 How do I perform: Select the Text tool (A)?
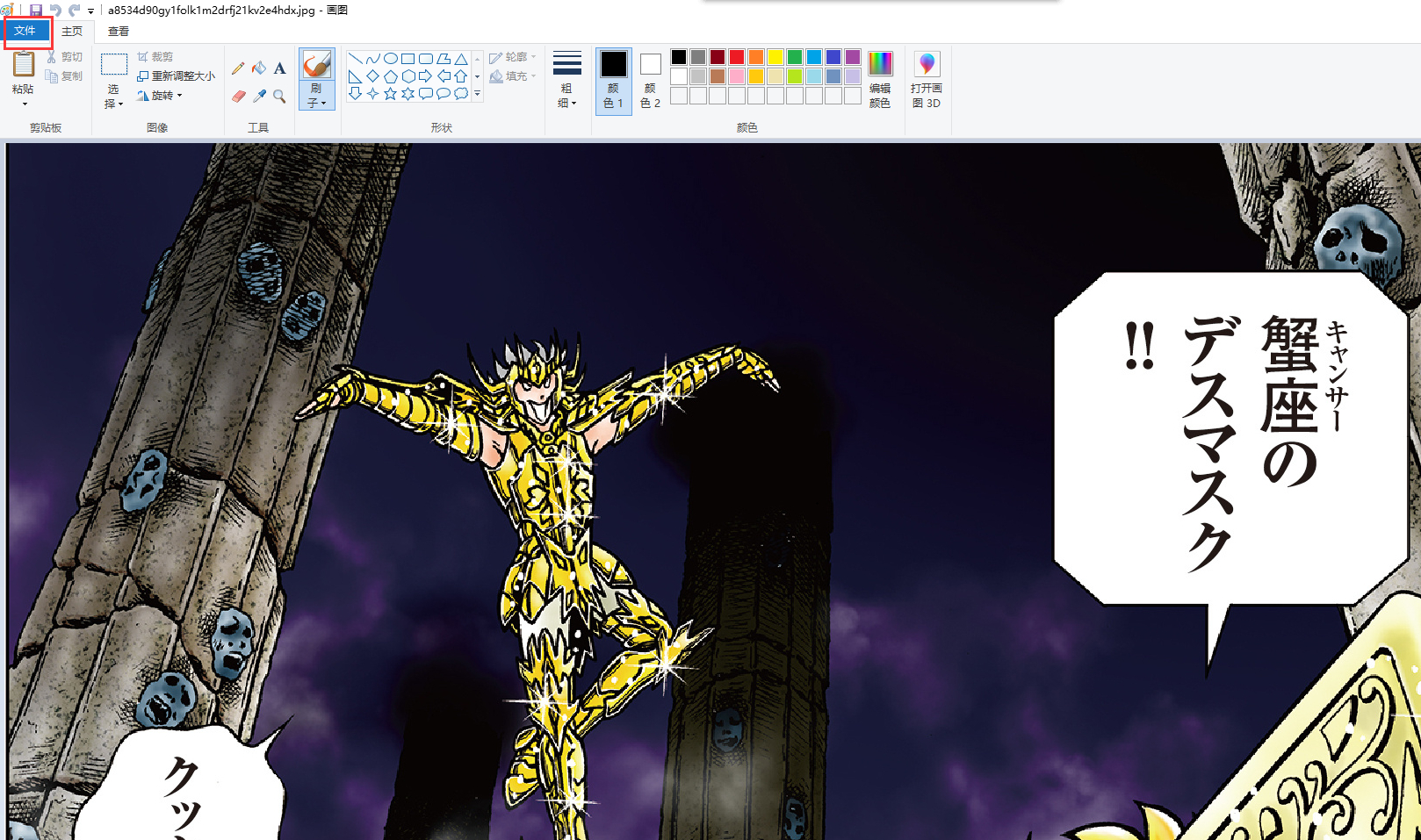[279, 68]
